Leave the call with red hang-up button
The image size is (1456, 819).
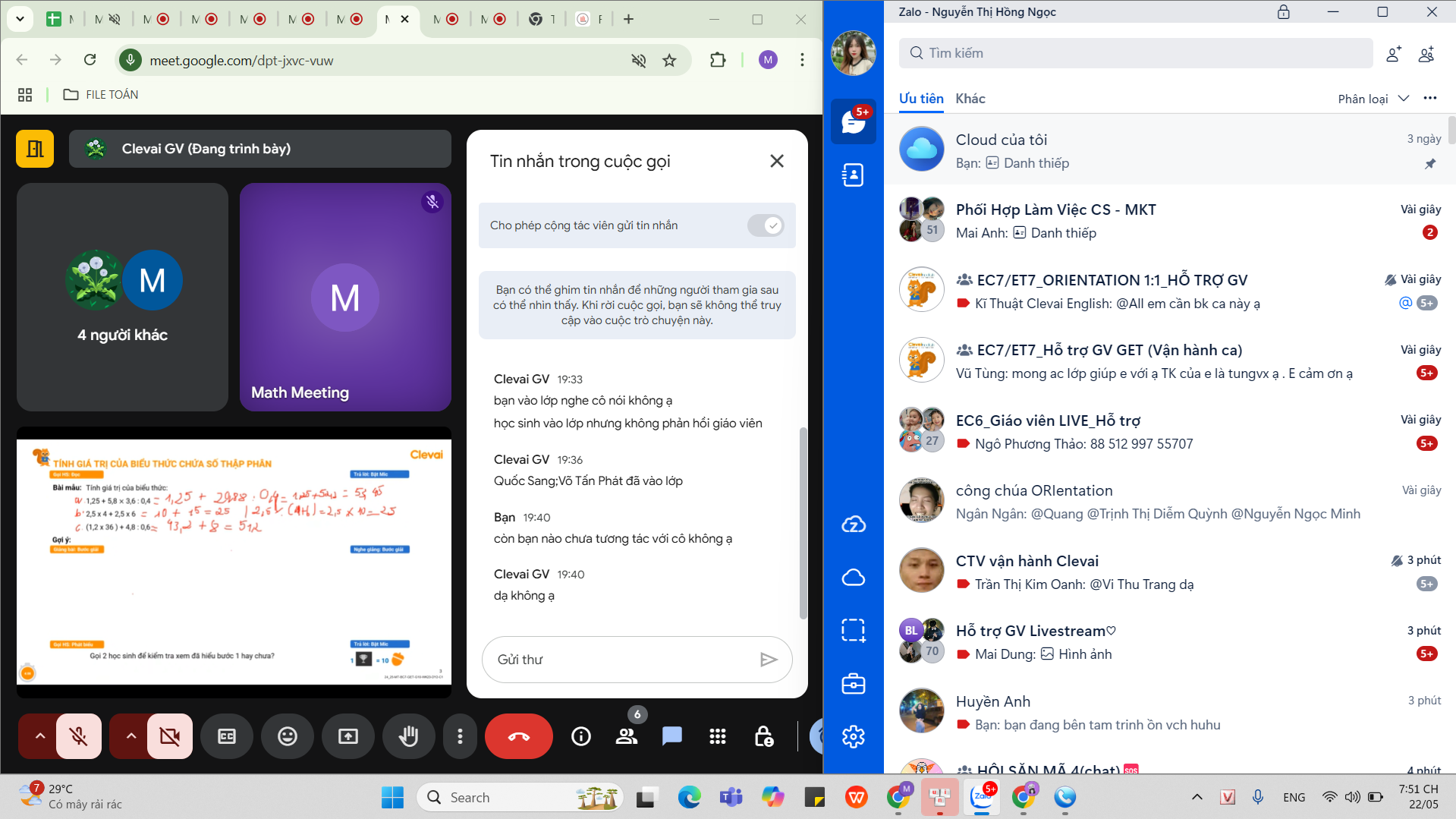[519, 736]
